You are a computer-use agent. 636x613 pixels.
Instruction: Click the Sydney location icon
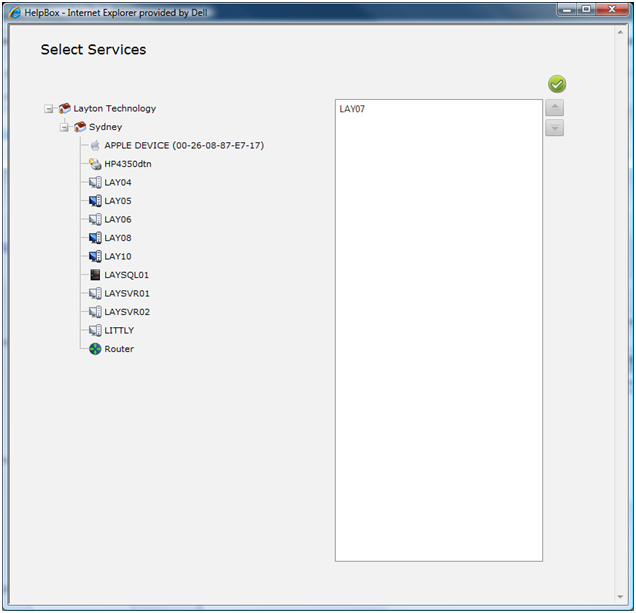click(80, 127)
